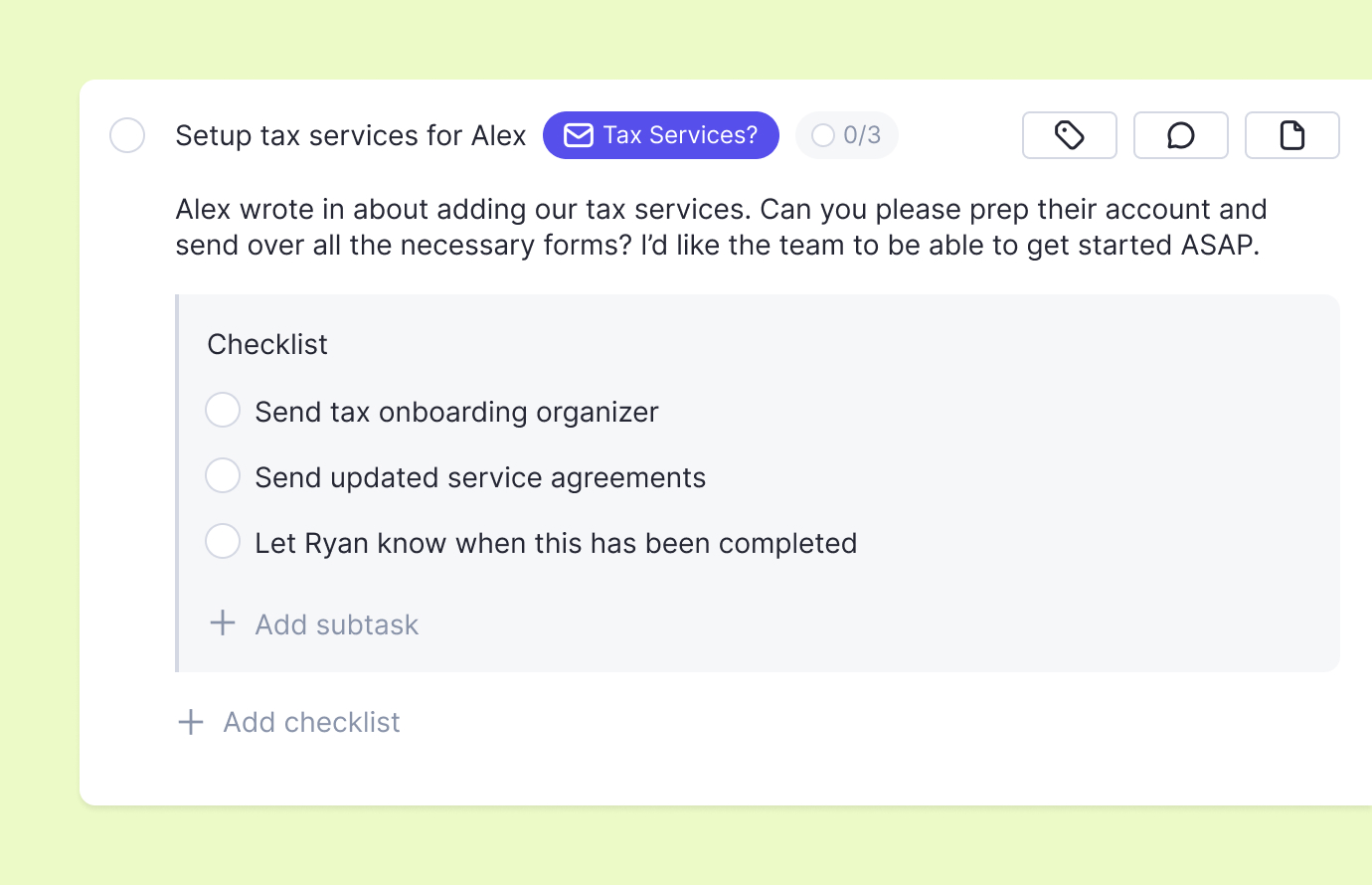The height and width of the screenshot is (885, 1372).
Task: Click the Tax Services? email label
Action: (x=680, y=135)
